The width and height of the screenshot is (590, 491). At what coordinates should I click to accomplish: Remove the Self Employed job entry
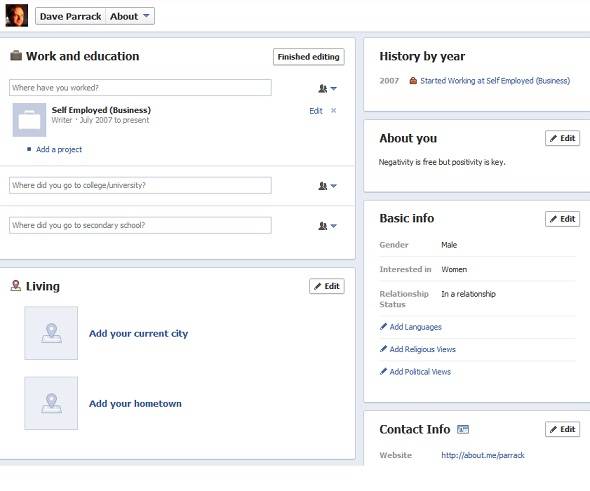pos(333,111)
